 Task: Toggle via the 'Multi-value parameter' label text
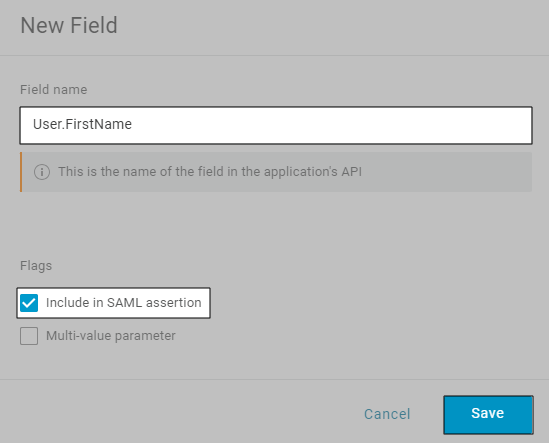[111, 336]
